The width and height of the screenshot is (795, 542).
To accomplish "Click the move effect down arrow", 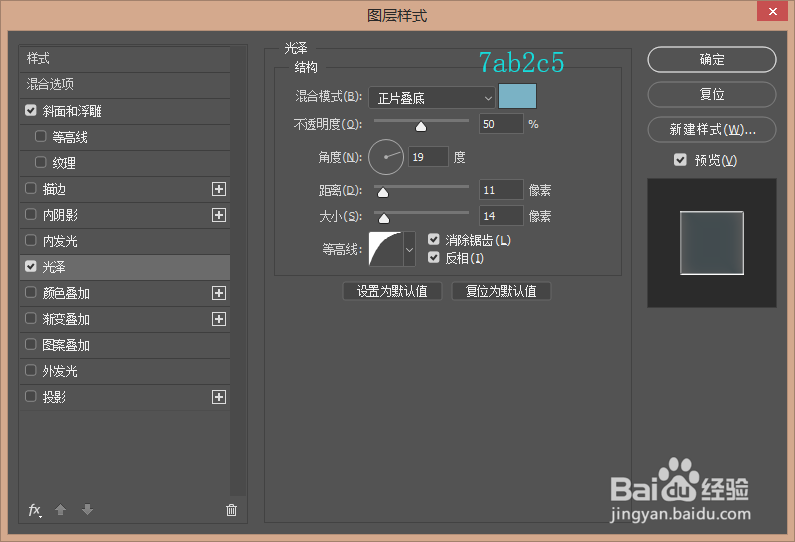I will pyautogui.click(x=87, y=510).
